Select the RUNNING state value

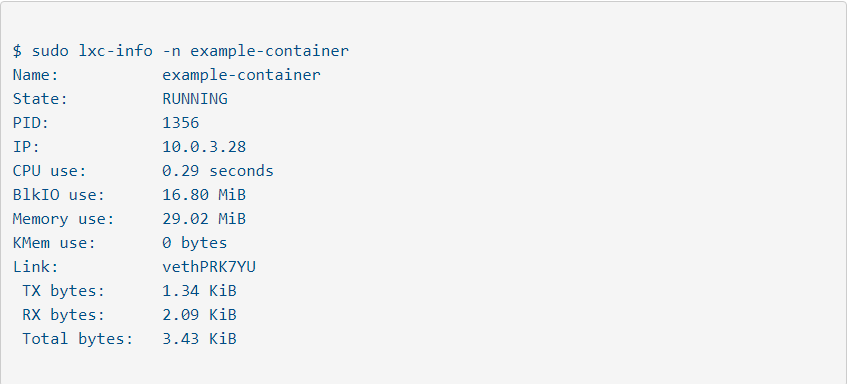[x=195, y=99]
